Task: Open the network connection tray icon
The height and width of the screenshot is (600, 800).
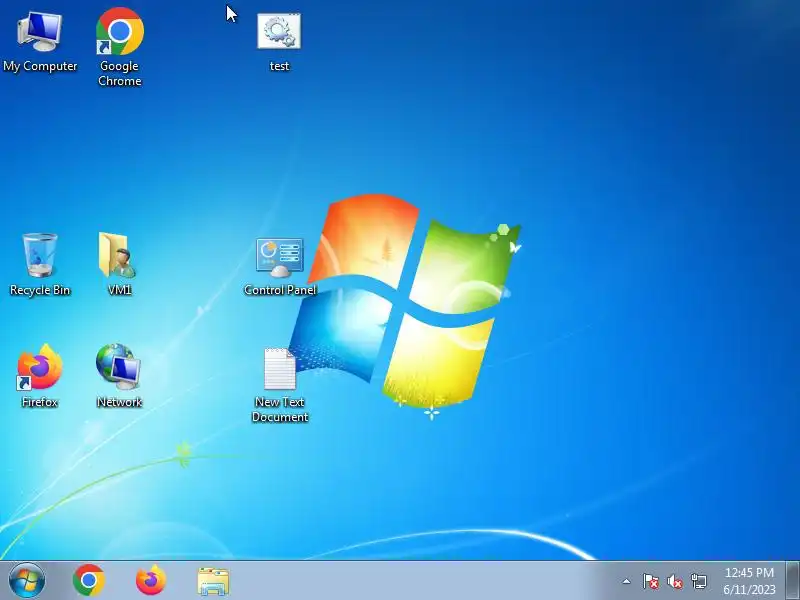Action: 698,581
